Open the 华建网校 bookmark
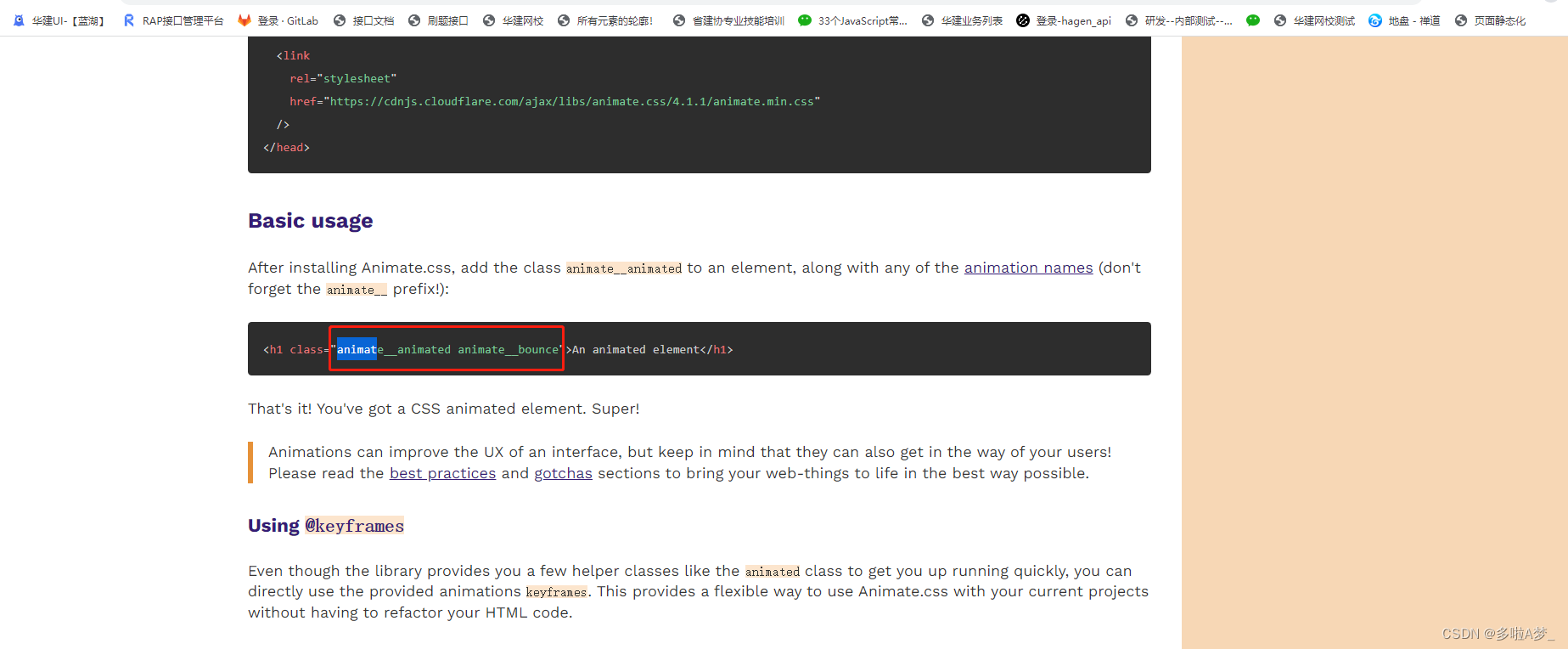 click(513, 20)
